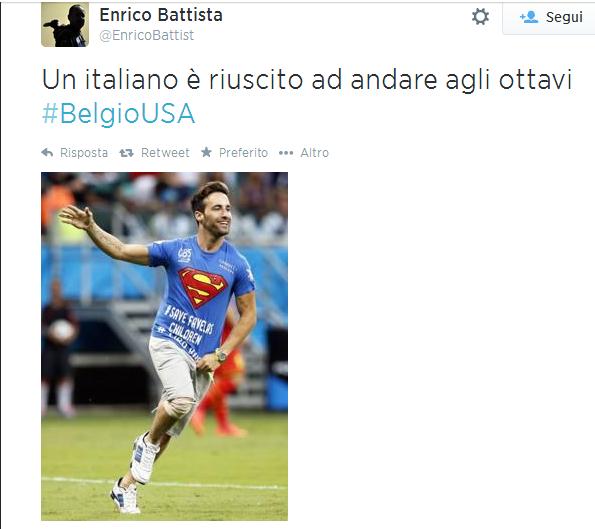Choose the Retweet text action

pos(165,153)
